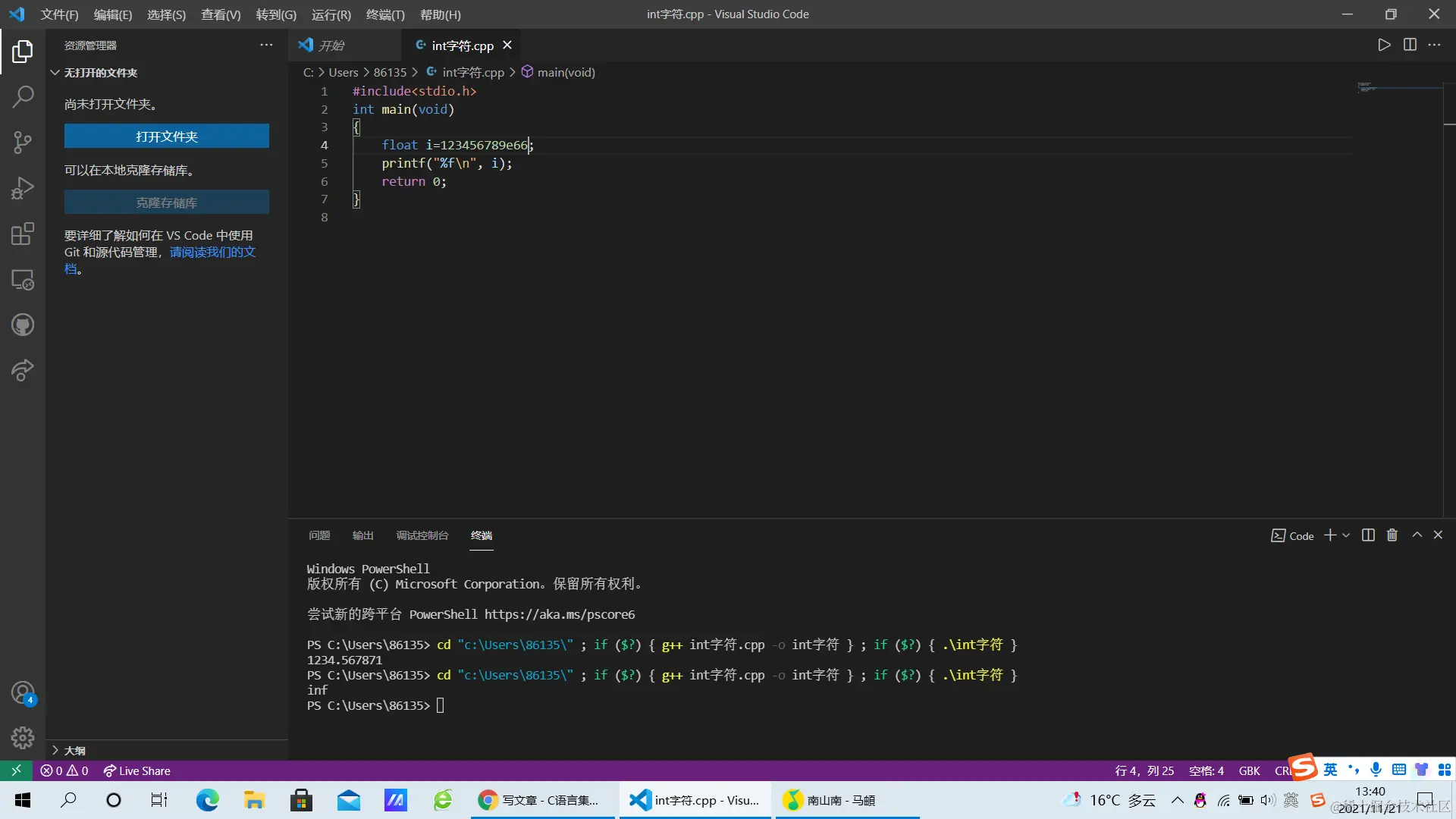Toggle errors and warnings problems indicator

tap(64, 771)
